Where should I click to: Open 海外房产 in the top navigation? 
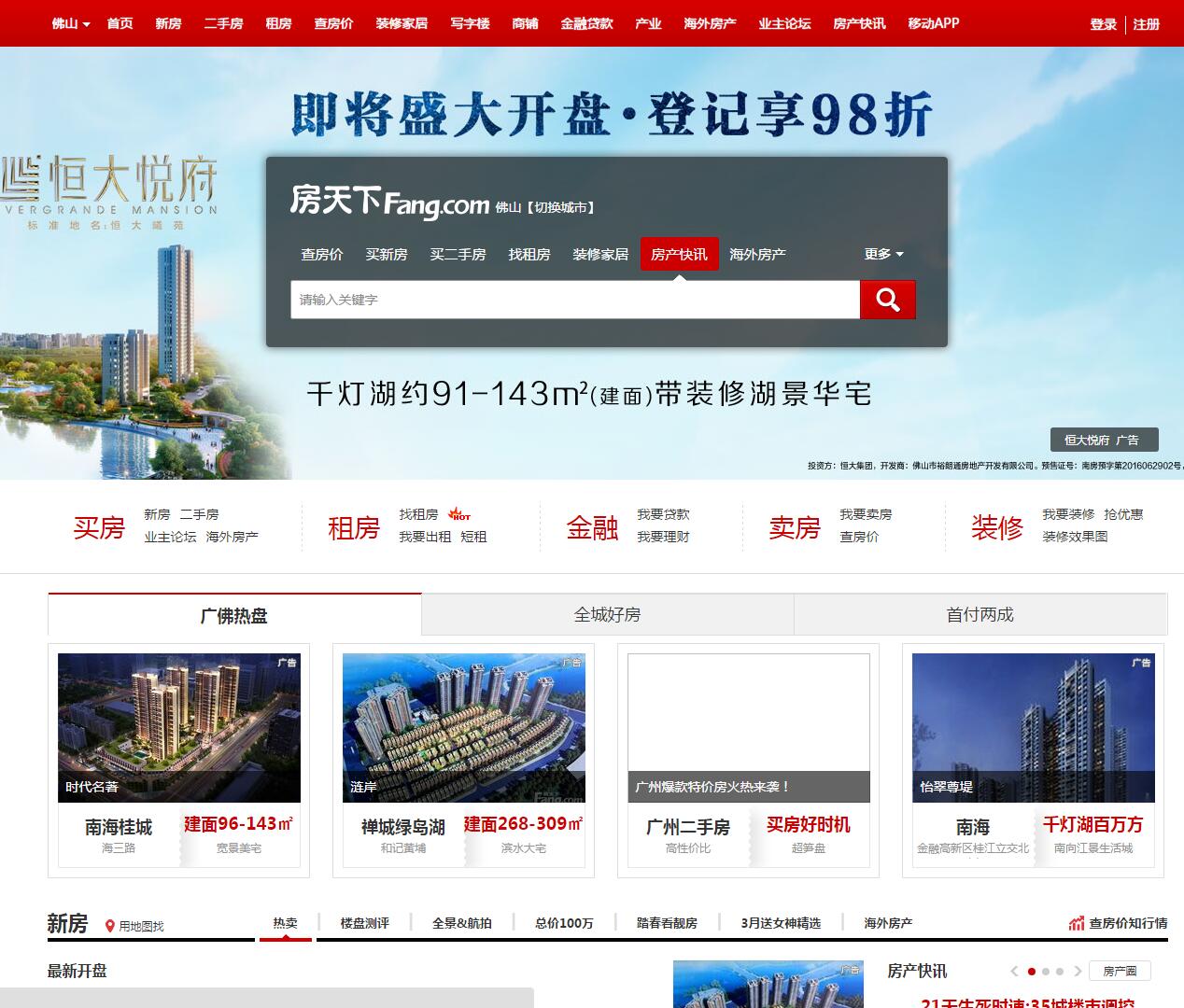710,23
